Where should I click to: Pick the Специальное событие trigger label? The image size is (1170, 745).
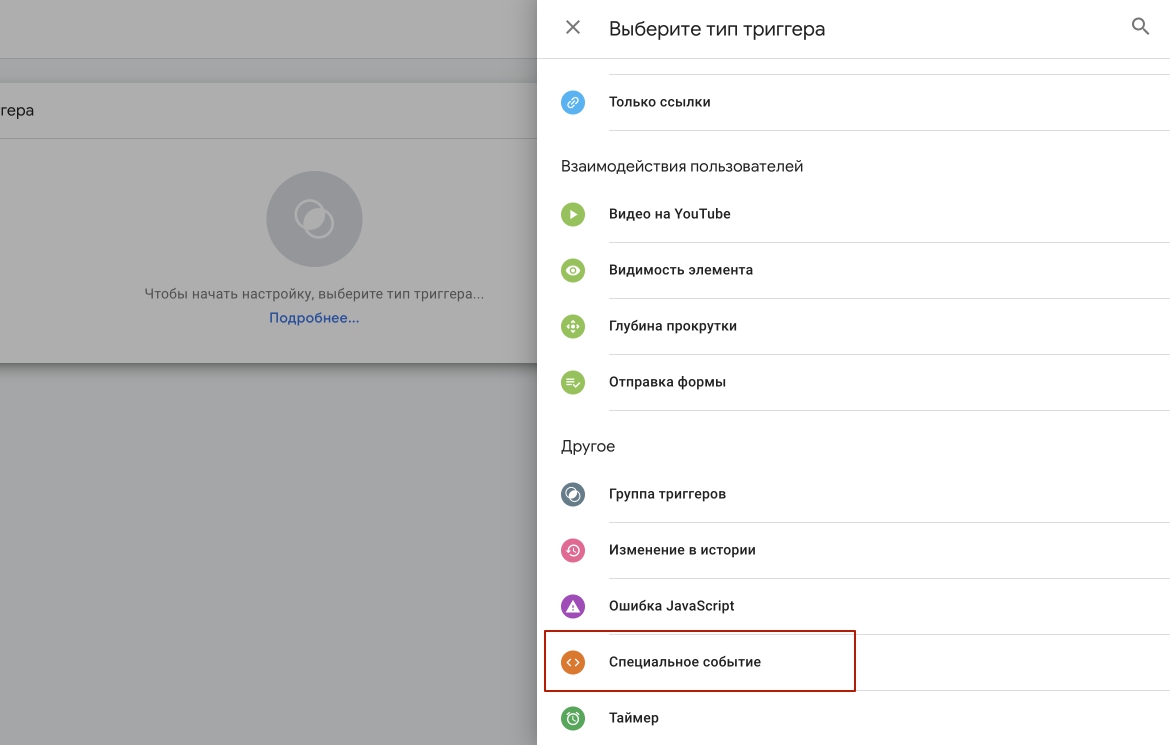[x=684, y=662]
